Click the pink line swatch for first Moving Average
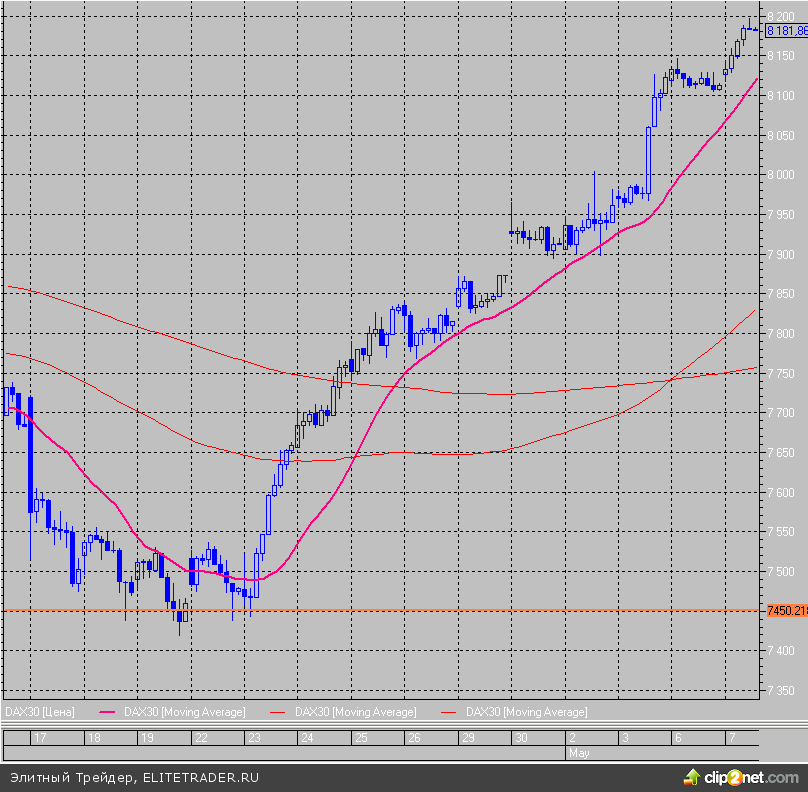 pos(107,712)
